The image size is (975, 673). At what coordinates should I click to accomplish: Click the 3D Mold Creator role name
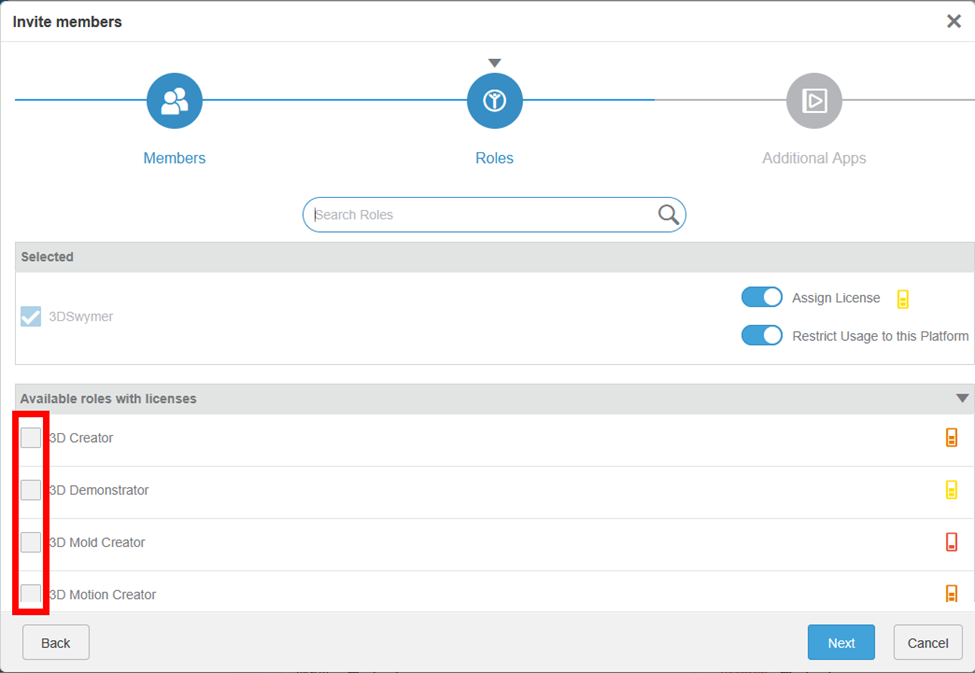[x=97, y=542]
